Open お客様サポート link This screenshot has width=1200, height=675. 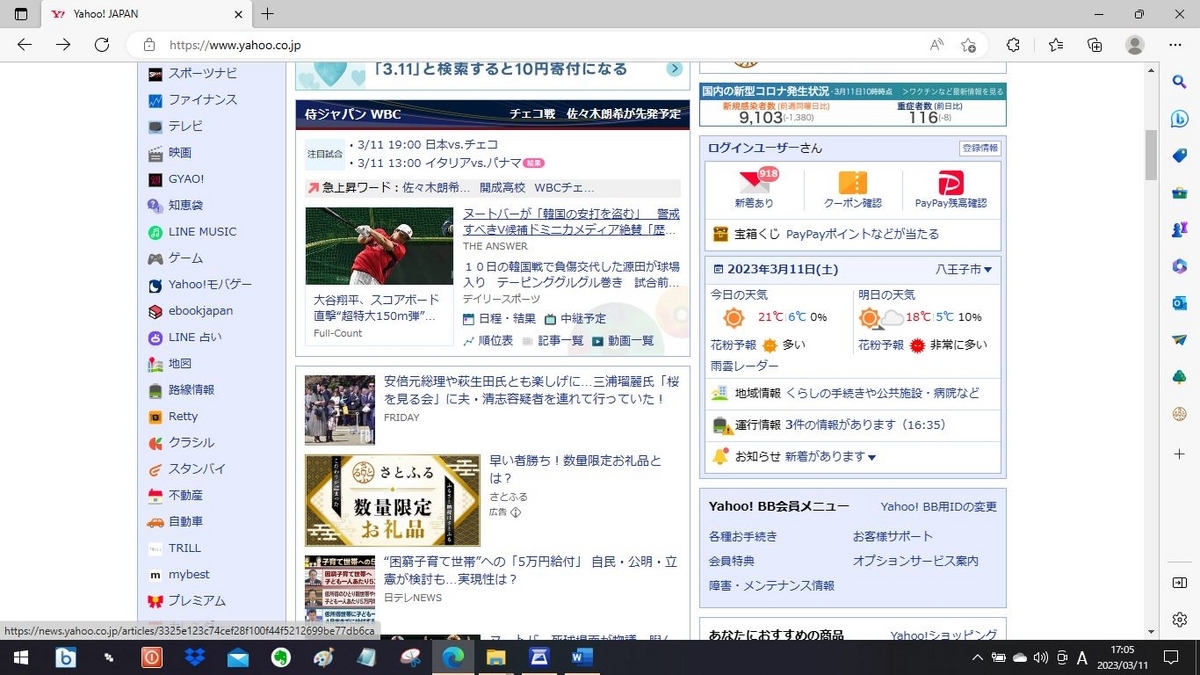tap(893, 537)
